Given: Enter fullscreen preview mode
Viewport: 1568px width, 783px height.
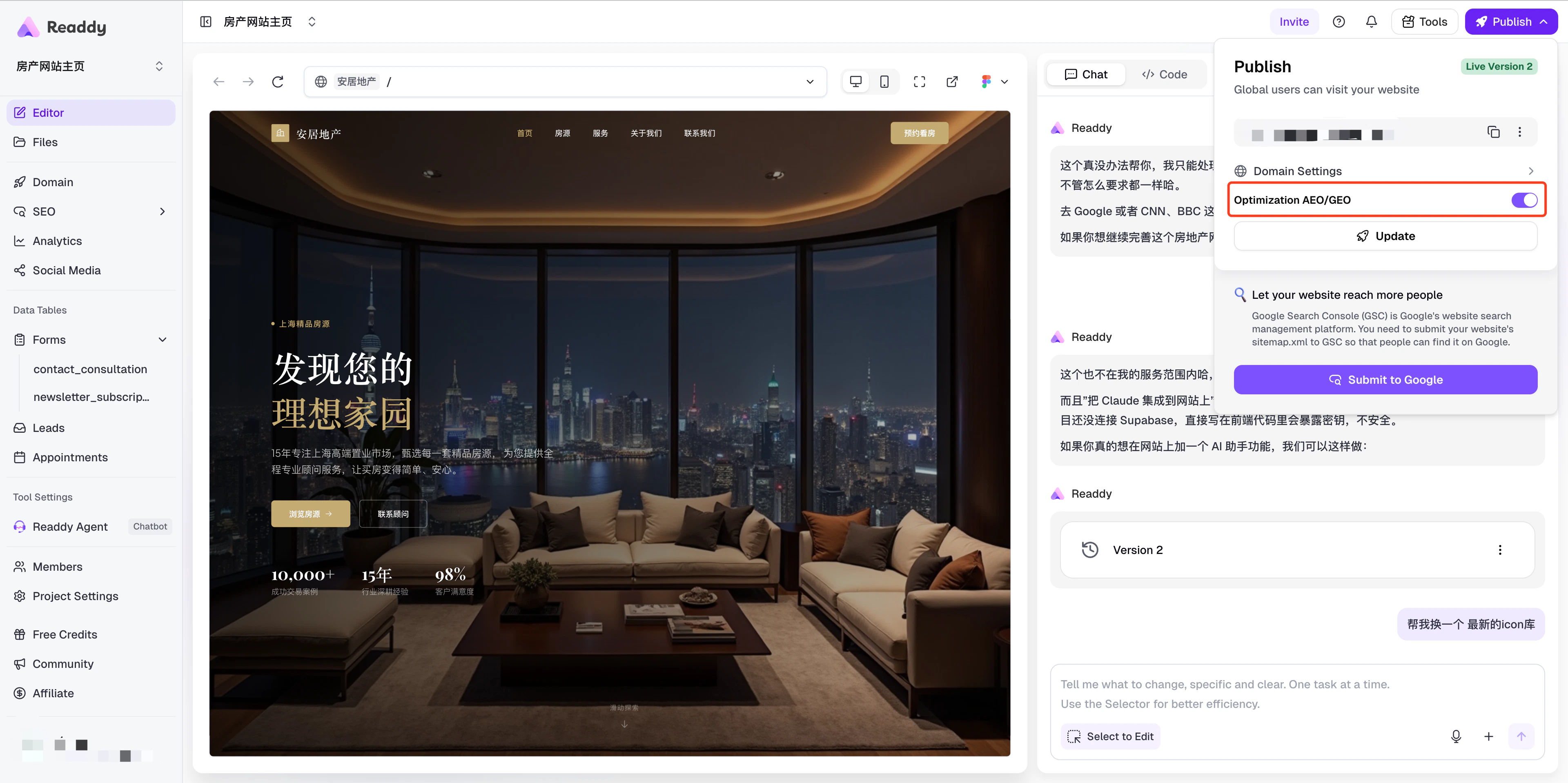Looking at the screenshot, I should click(x=919, y=82).
